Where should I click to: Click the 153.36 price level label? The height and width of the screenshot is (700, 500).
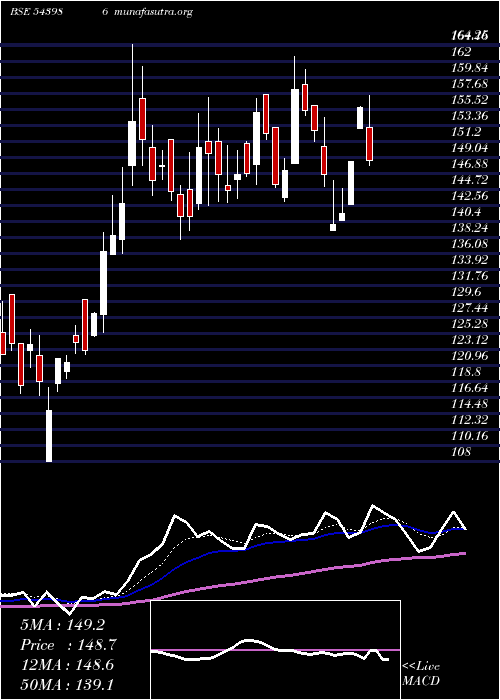point(469,116)
